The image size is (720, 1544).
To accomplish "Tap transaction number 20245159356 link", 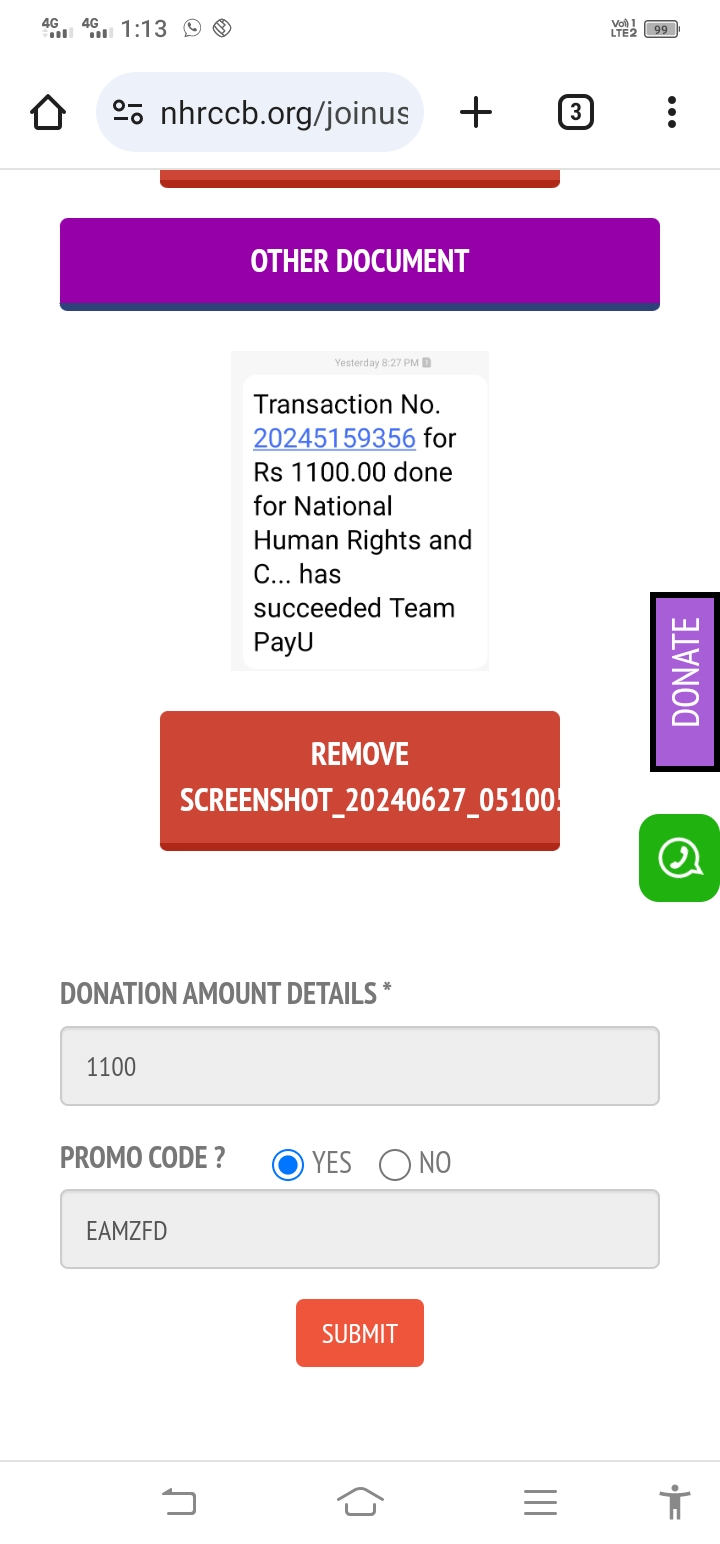I will point(334,438).
